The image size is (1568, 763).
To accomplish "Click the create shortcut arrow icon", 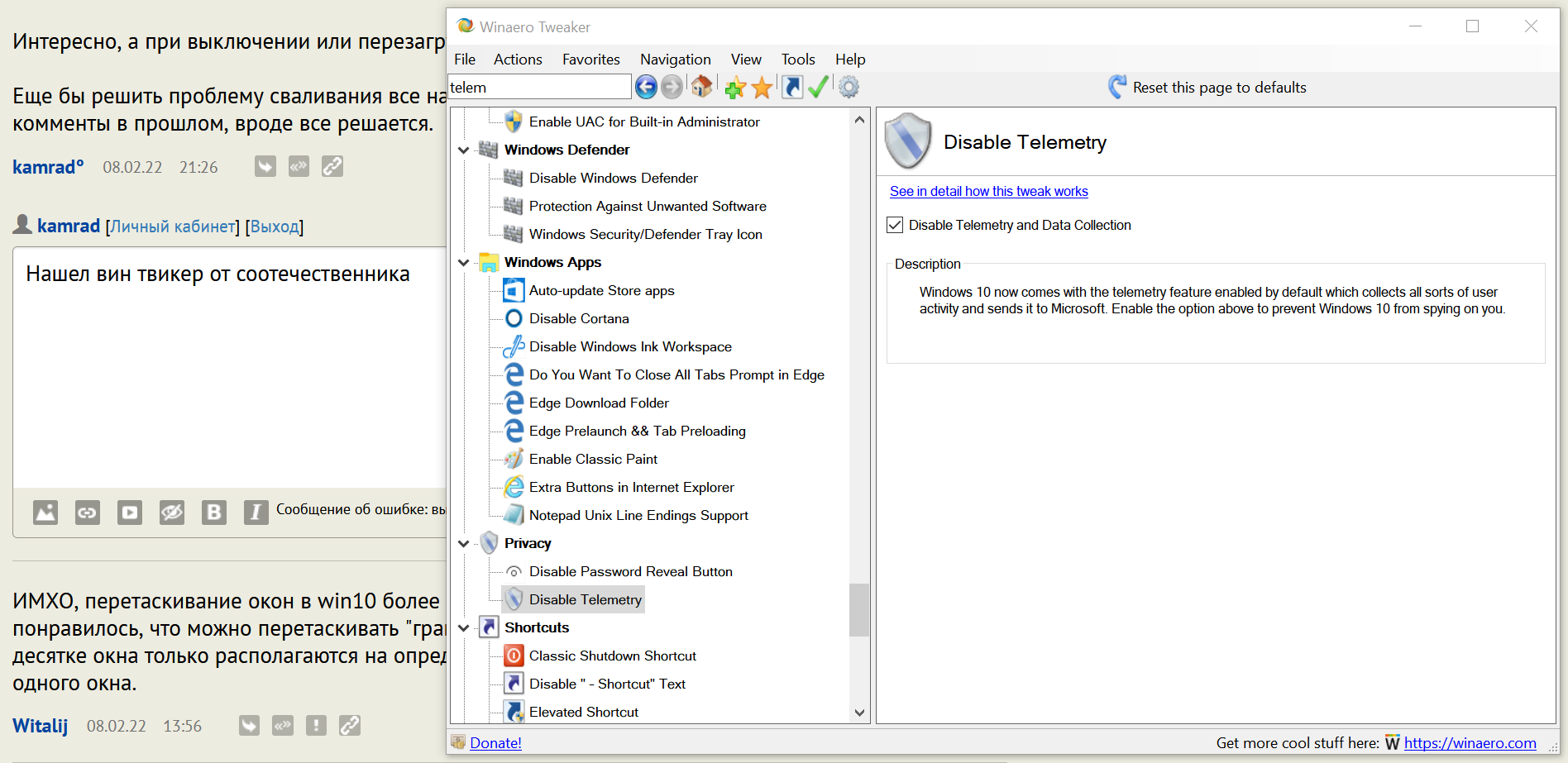I will [791, 87].
